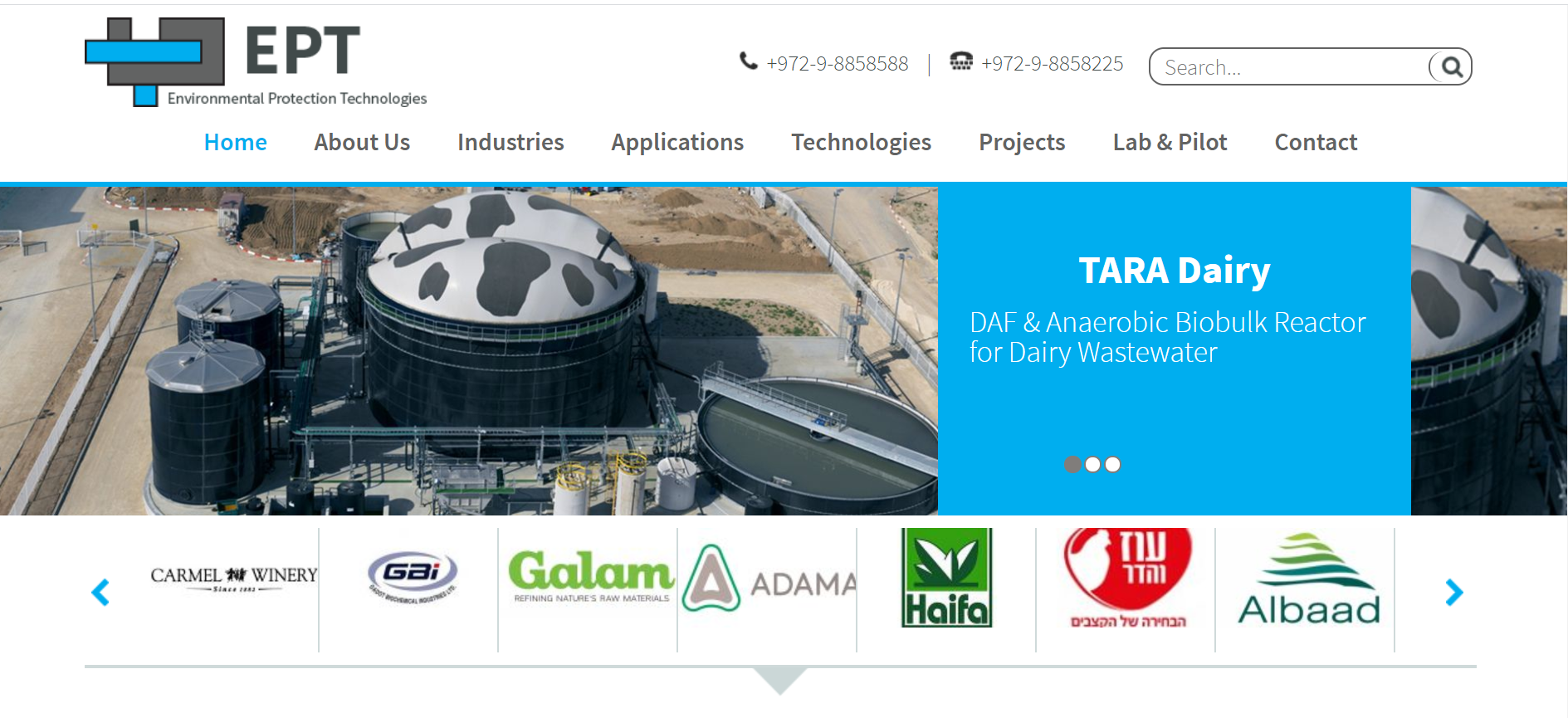
Task: Click the cow-patterned reactor slide image
Action: tap(469, 351)
